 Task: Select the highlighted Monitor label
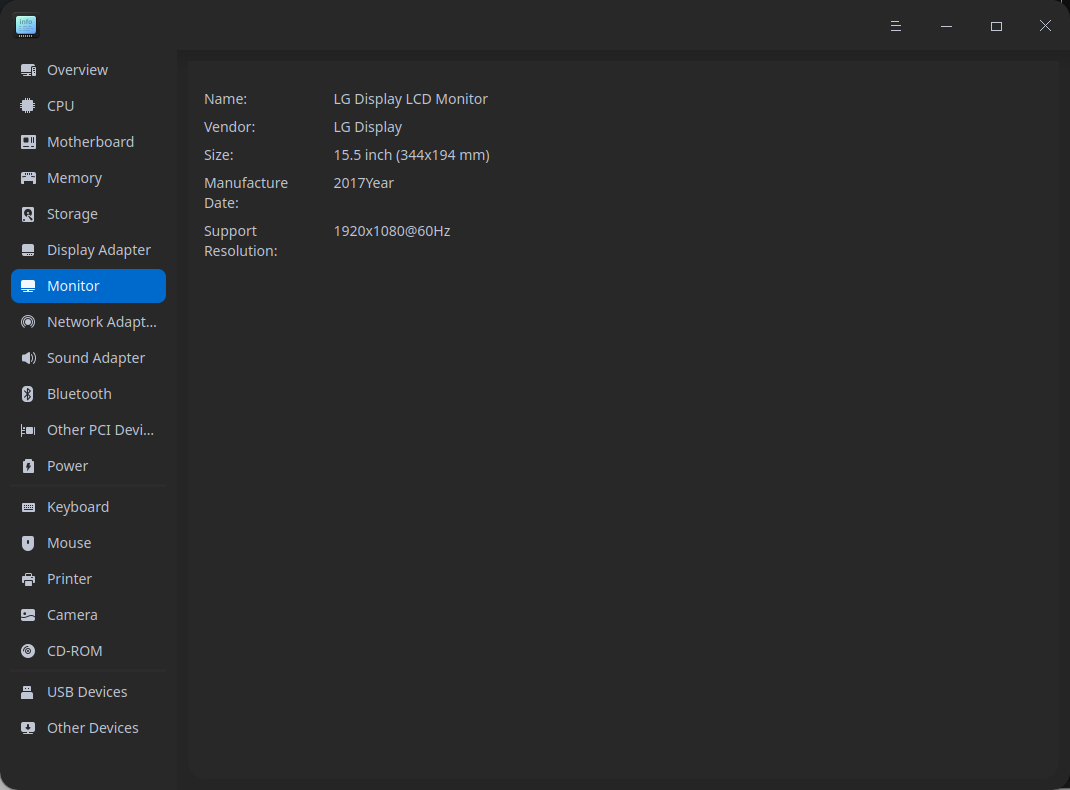[x=73, y=286]
